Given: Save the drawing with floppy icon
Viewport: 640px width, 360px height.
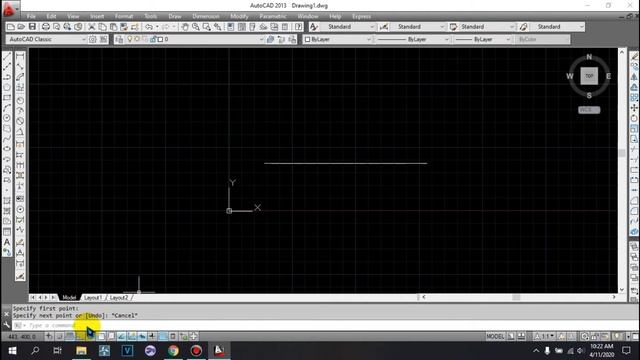Looking at the screenshot, I should [x=32, y=27].
